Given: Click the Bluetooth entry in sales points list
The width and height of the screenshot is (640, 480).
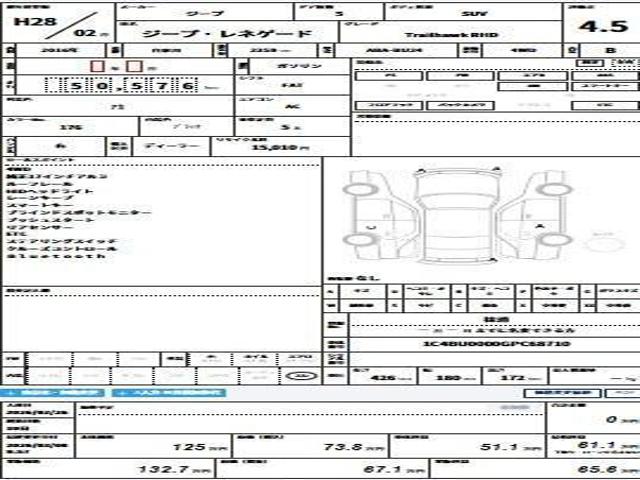Looking at the screenshot, I should tap(56, 256).
